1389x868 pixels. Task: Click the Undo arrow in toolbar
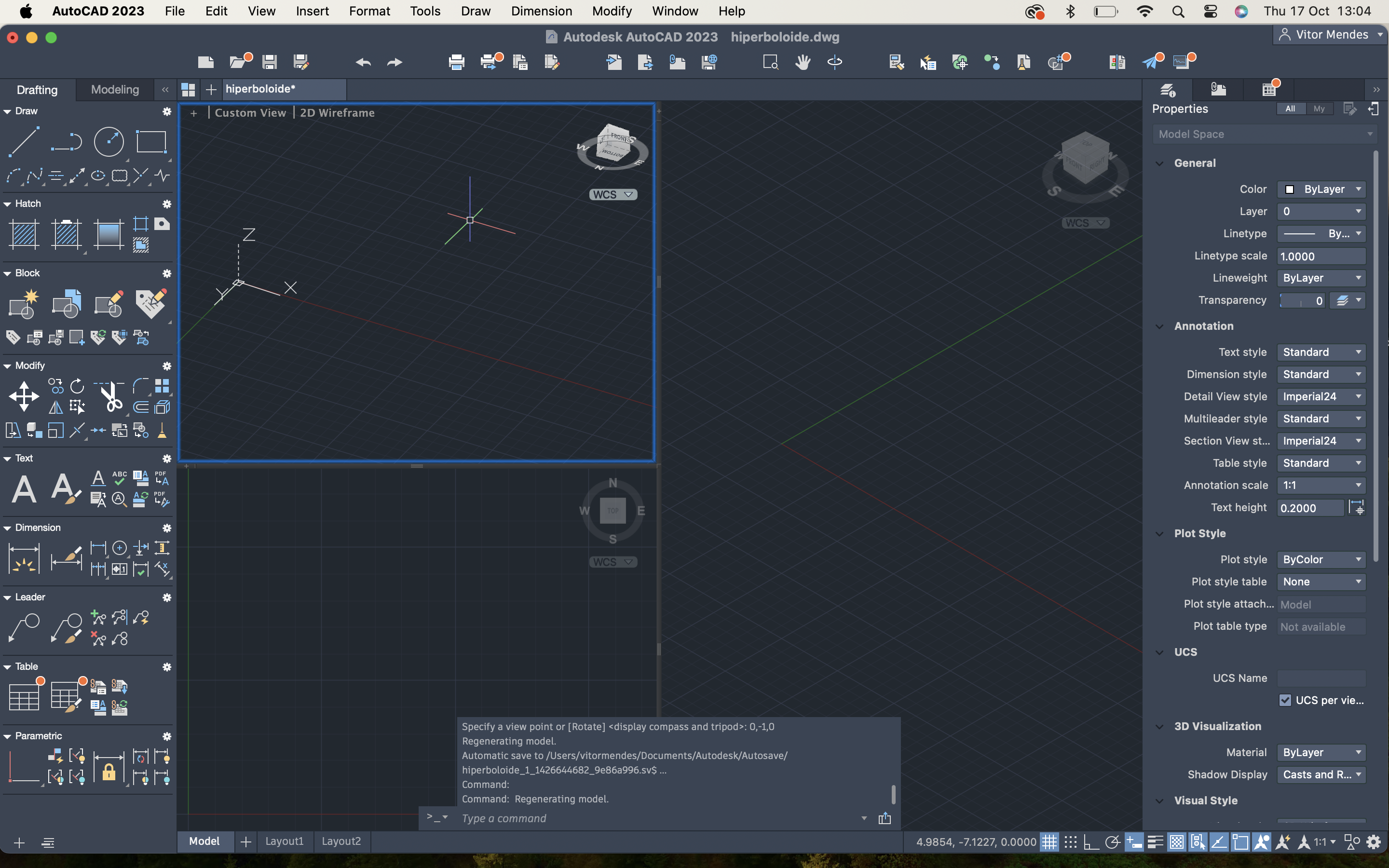[363, 61]
